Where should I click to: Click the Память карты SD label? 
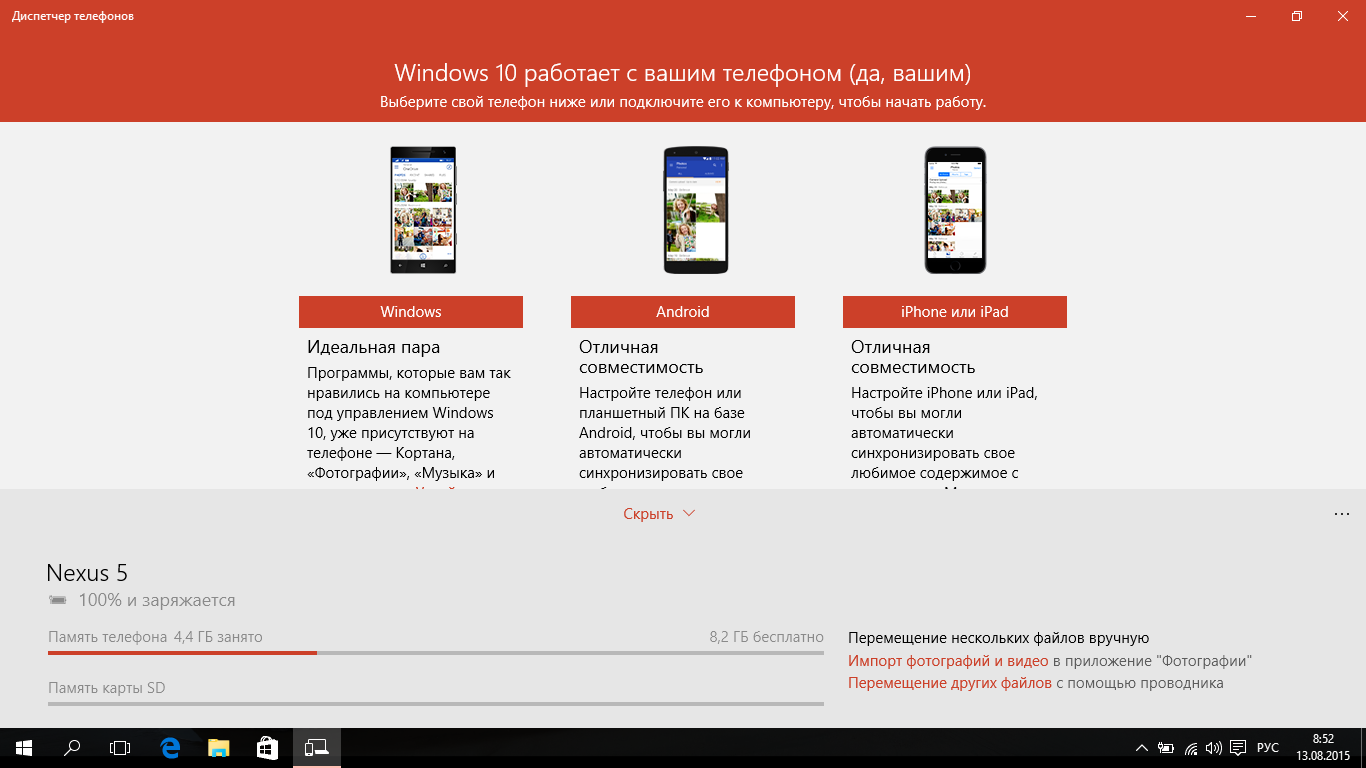pos(107,688)
